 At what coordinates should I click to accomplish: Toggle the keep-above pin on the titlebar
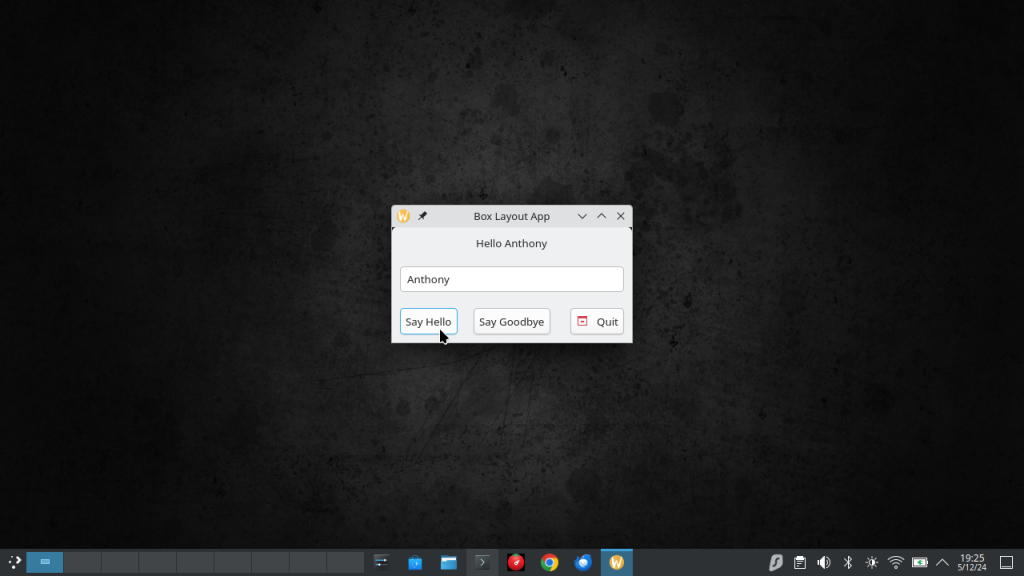[423, 216]
